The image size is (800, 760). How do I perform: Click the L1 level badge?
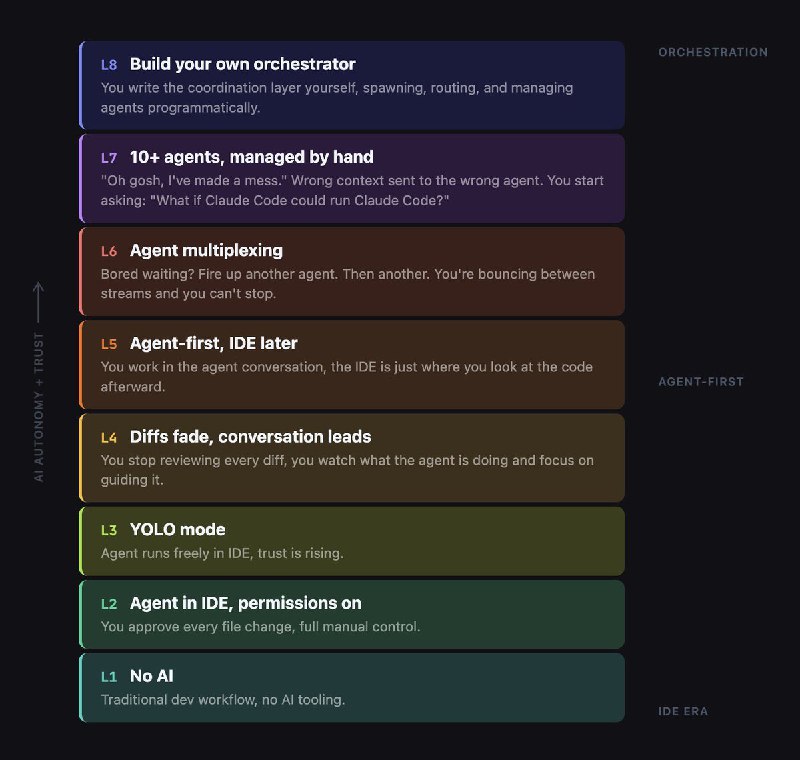coord(109,677)
